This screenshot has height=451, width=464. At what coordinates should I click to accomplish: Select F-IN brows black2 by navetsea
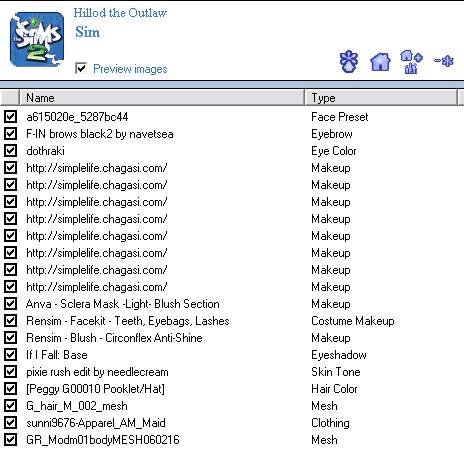100,134
